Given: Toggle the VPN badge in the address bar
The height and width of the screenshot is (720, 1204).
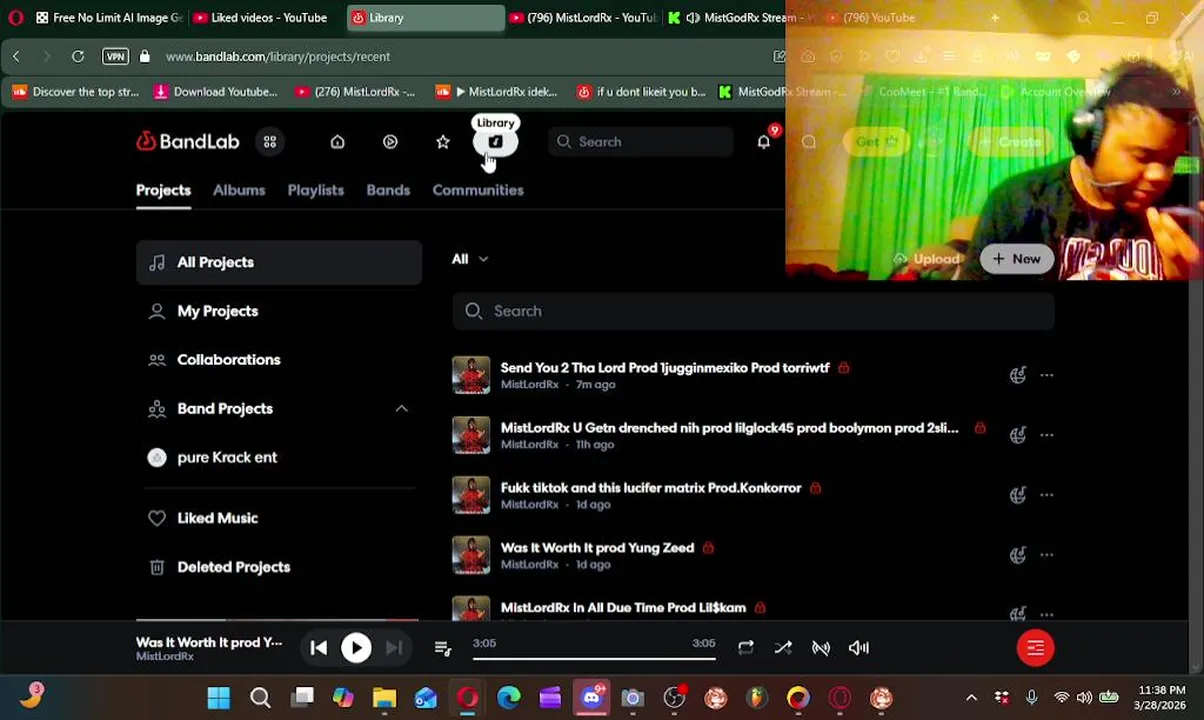Looking at the screenshot, I should point(115,57).
